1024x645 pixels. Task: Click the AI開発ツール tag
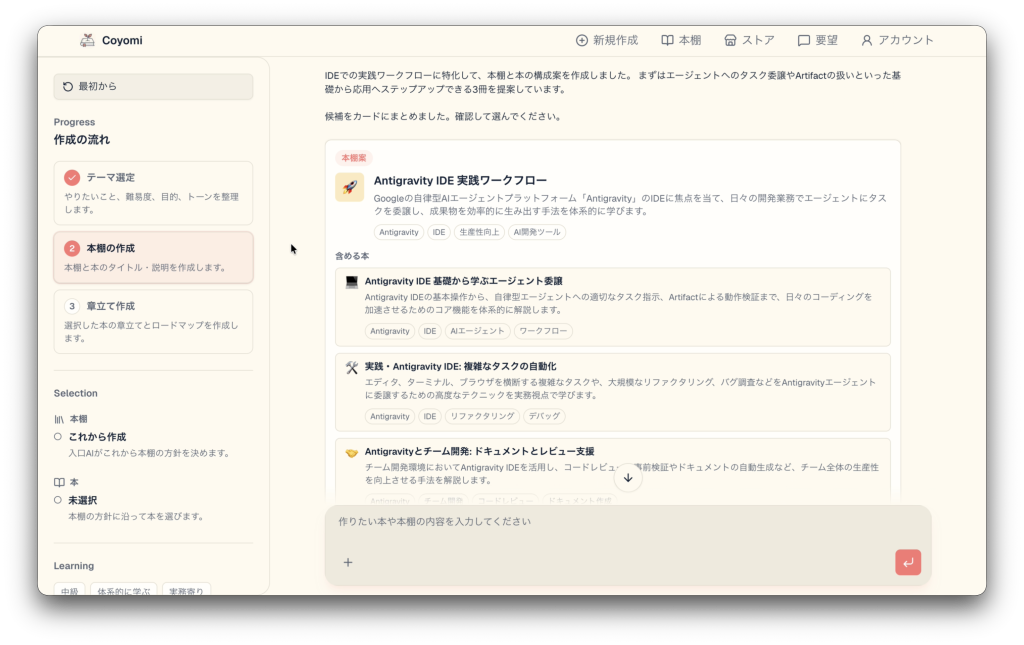click(x=537, y=232)
